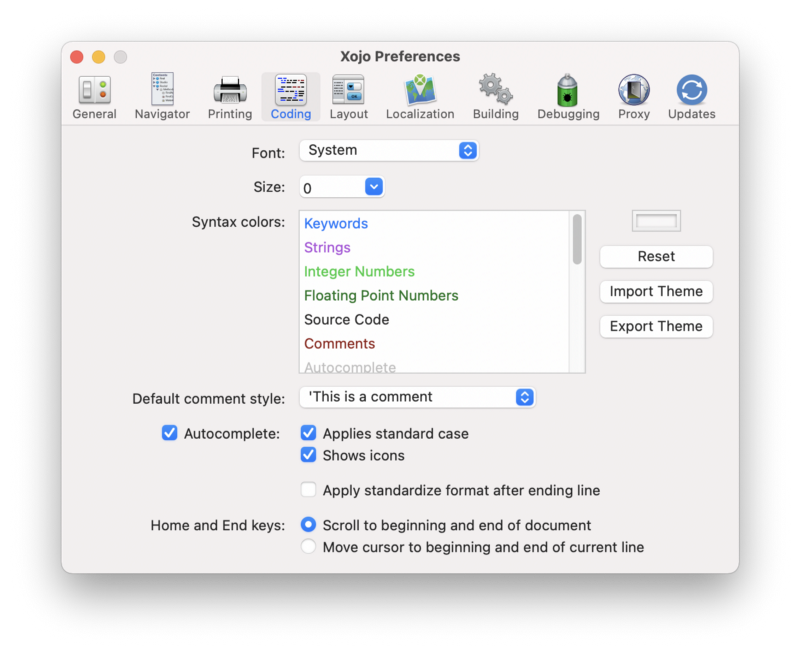Enable Apply standardize format after ending line
800x654 pixels.
pyautogui.click(x=308, y=490)
